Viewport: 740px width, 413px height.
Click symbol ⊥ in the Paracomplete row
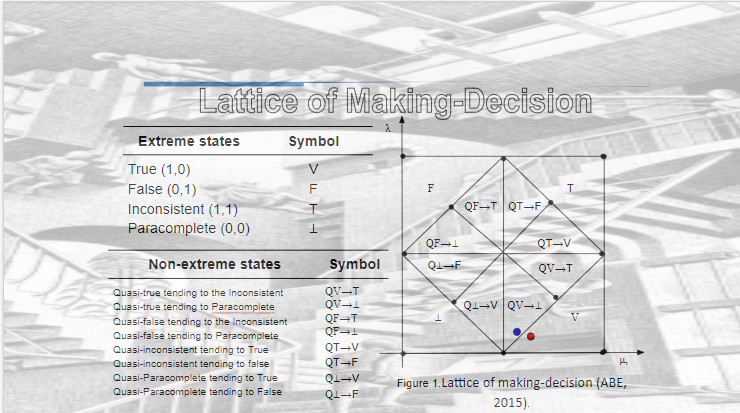coord(313,229)
